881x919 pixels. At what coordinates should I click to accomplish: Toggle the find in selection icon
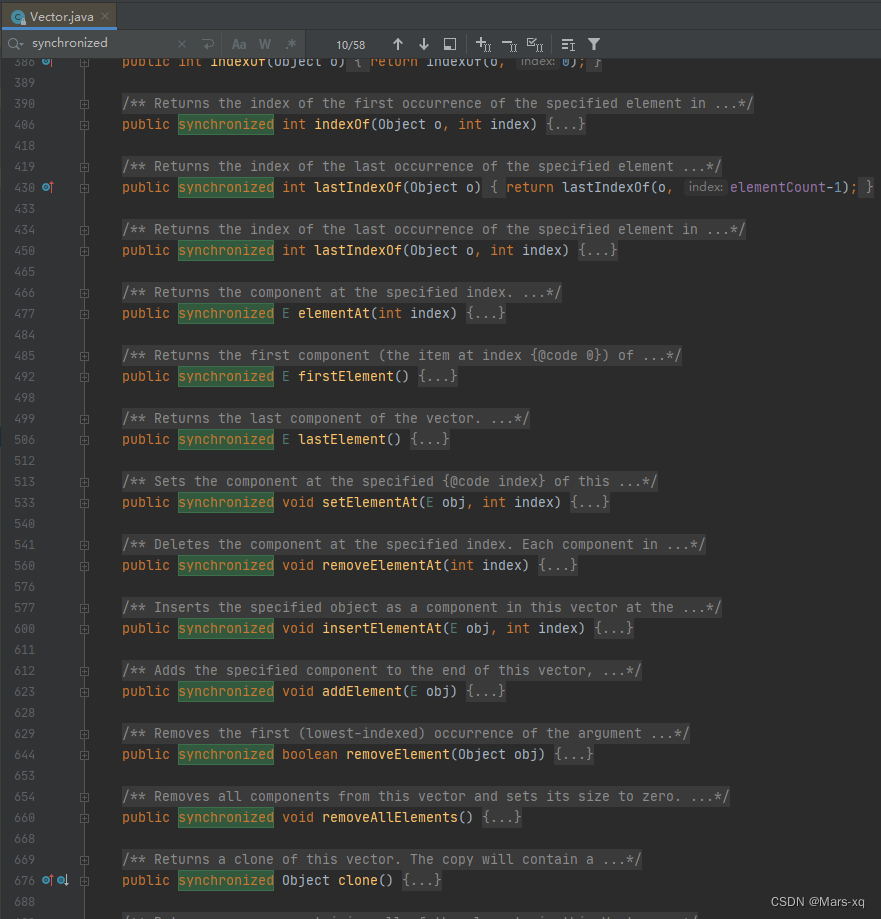pos(449,44)
